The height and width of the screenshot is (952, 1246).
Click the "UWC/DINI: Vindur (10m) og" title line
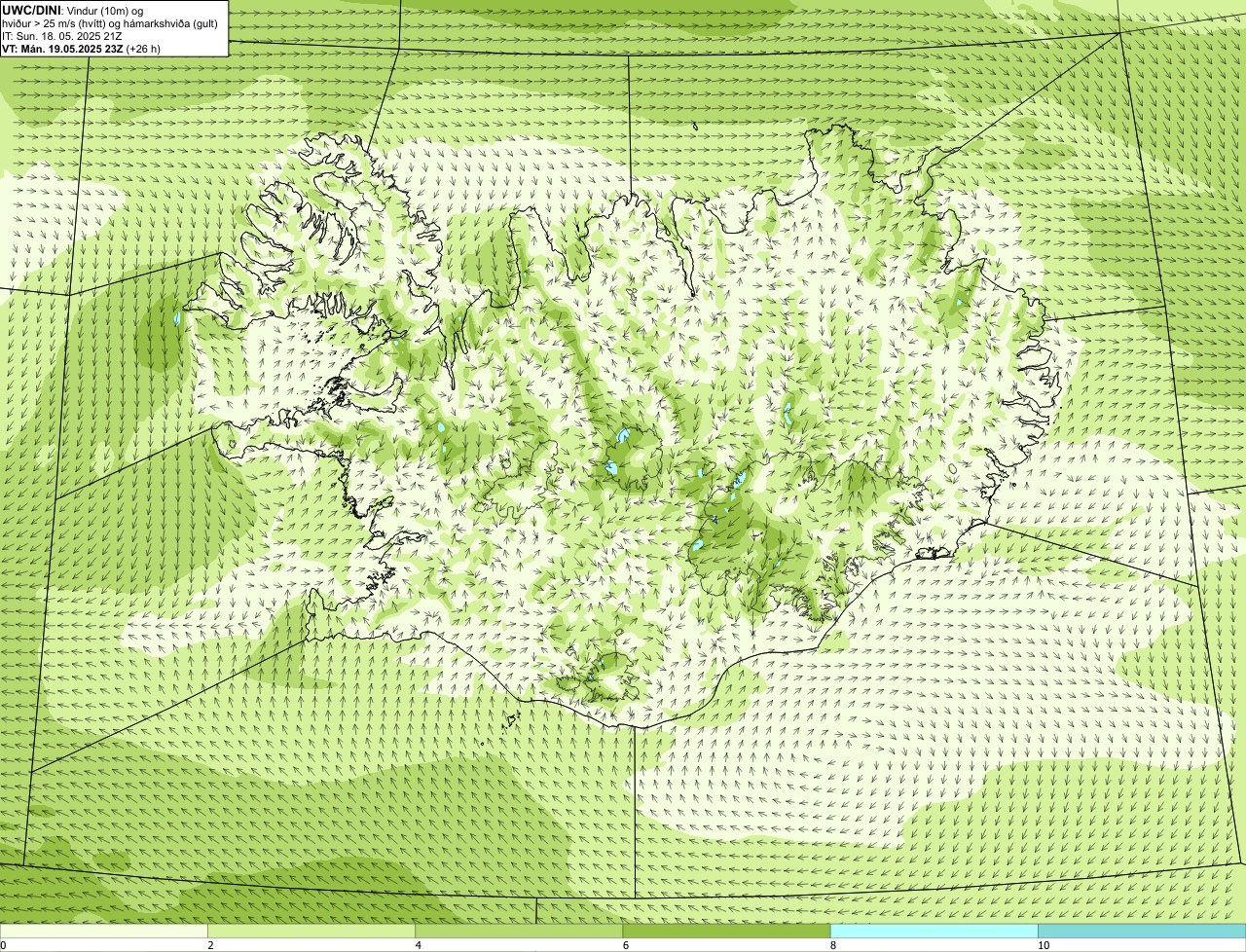tap(73, 10)
